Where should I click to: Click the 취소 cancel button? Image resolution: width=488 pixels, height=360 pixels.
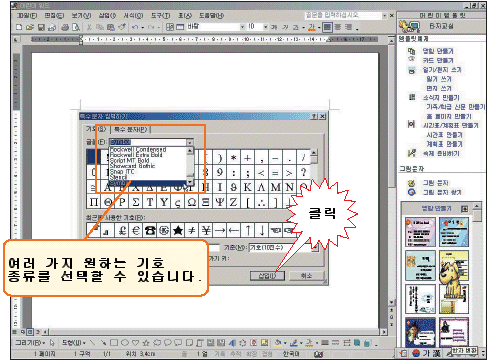(306, 276)
